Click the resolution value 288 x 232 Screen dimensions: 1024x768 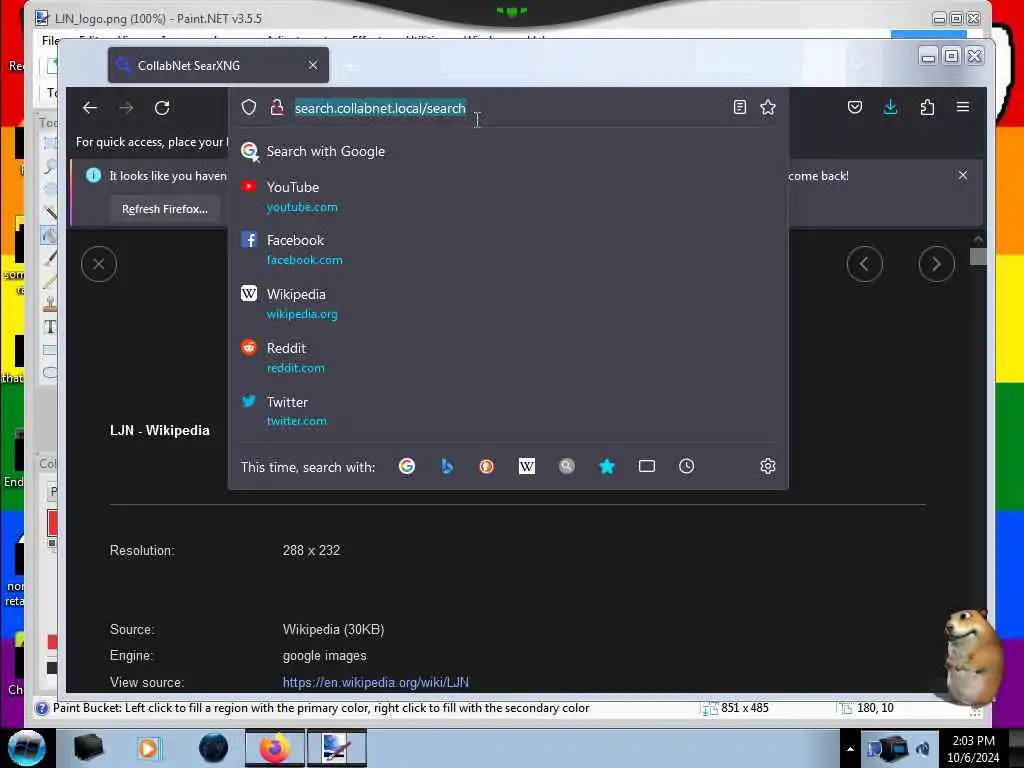click(311, 551)
